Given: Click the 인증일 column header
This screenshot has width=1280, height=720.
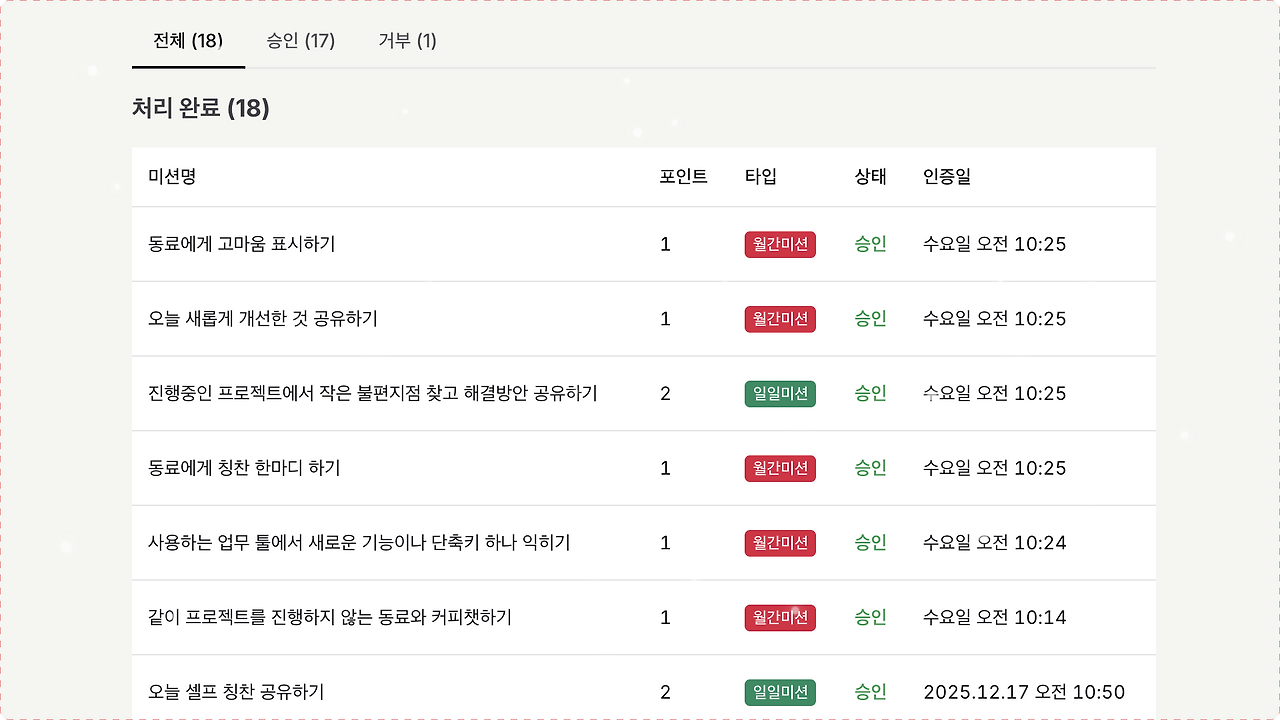Looking at the screenshot, I should coord(946,176).
